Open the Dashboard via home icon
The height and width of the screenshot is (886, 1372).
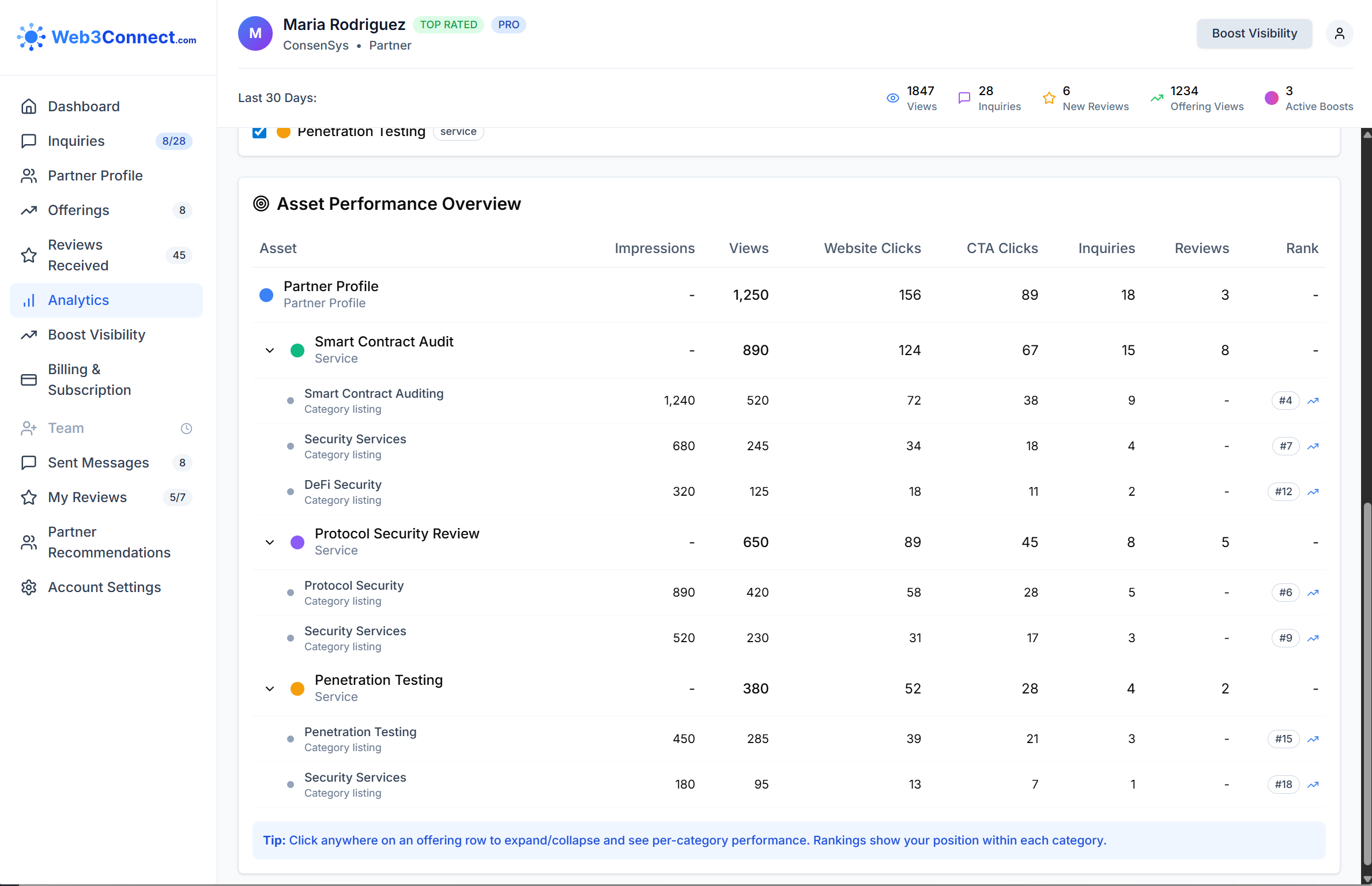[x=29, y=106]
